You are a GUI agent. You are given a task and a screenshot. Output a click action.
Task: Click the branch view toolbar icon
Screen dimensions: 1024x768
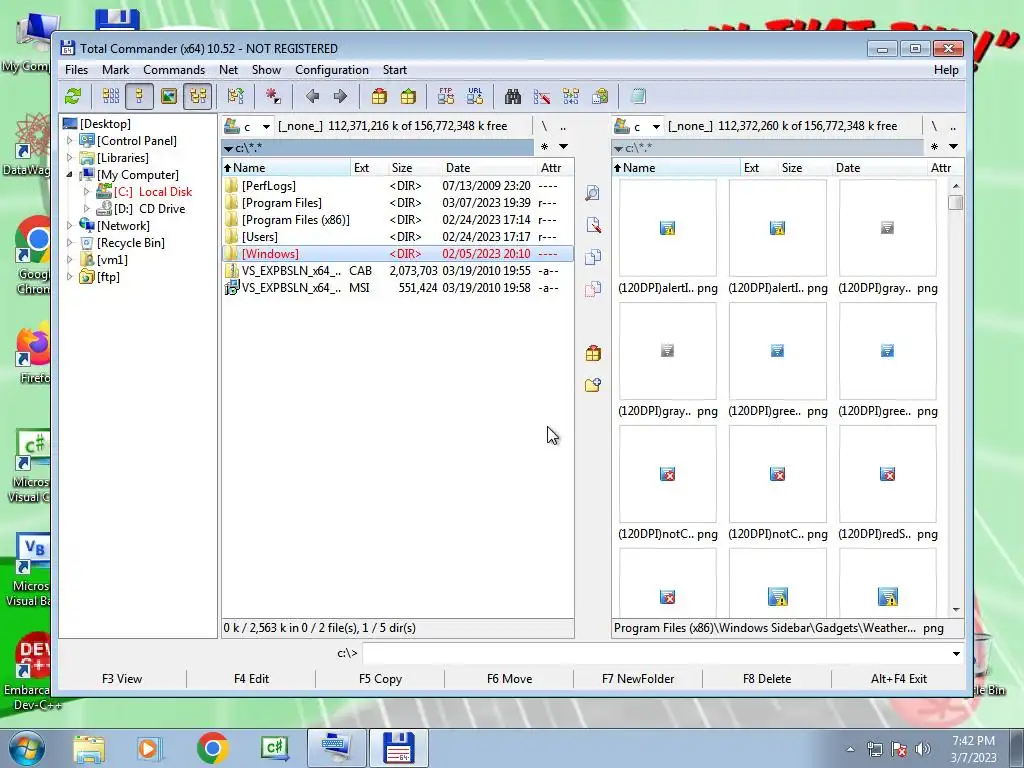(236, 97)
